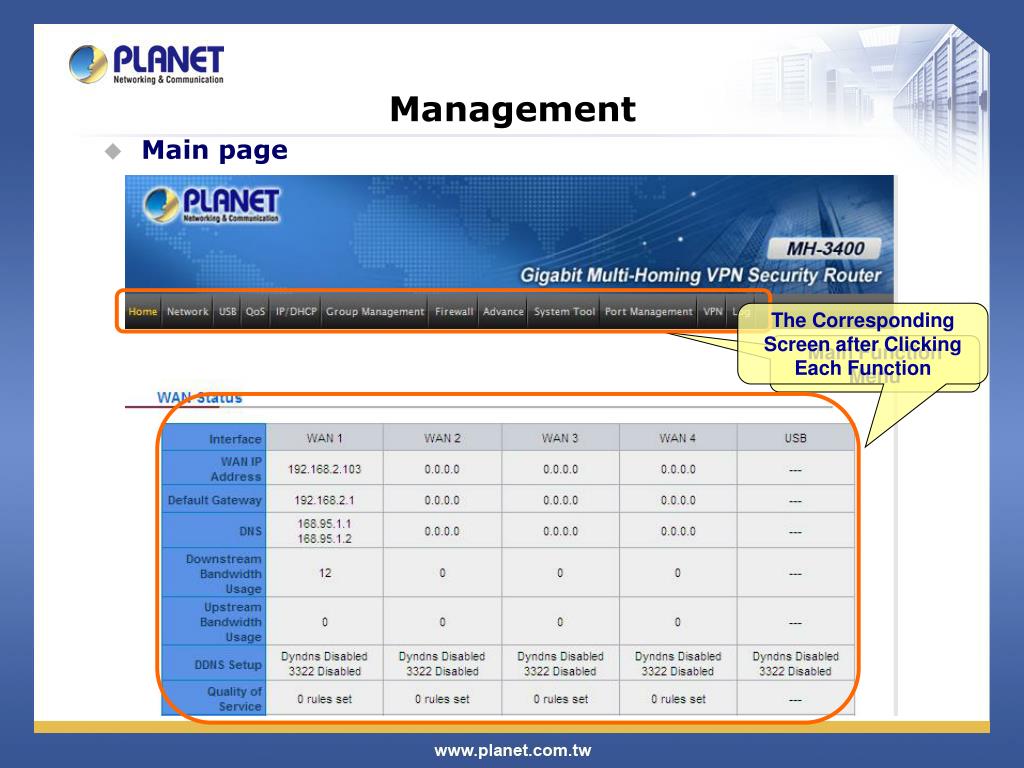Select the USB column header in table
Viewport: 1024px width, 768px height.
pos(795,438)
